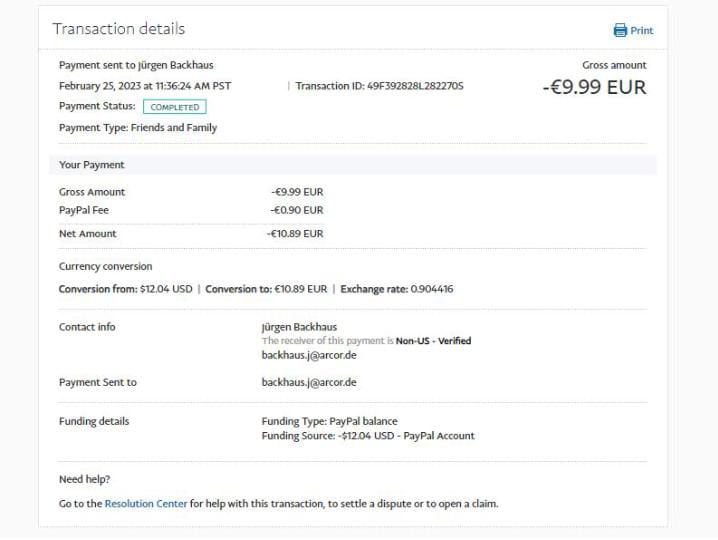The width and height of the screenshot is (718, 540).
Task: Click the Payment Type Friends and Family line
Action: coord(138,128)
